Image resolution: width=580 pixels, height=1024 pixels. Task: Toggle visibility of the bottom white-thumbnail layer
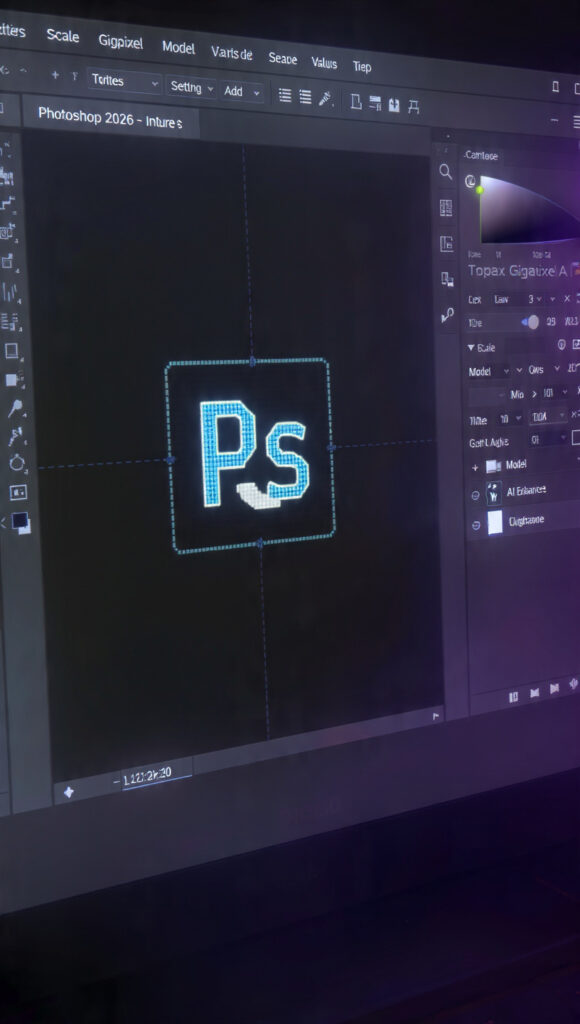[476, 525]
